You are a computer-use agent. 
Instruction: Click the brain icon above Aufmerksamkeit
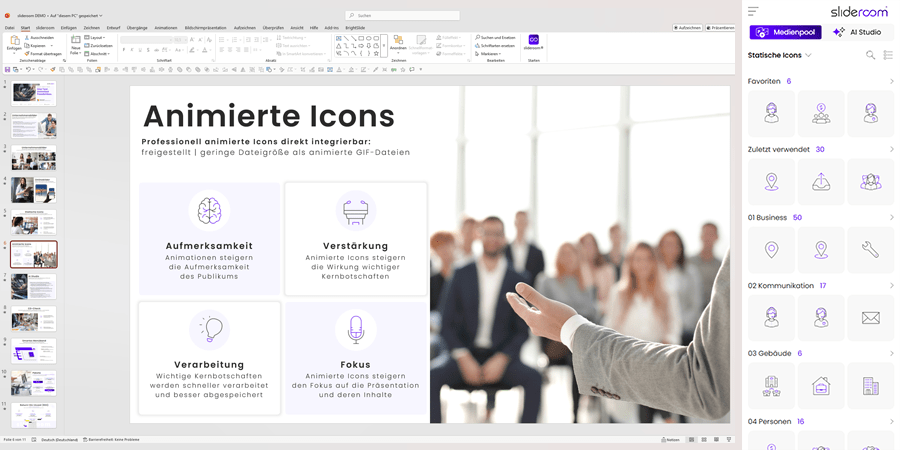209,211
